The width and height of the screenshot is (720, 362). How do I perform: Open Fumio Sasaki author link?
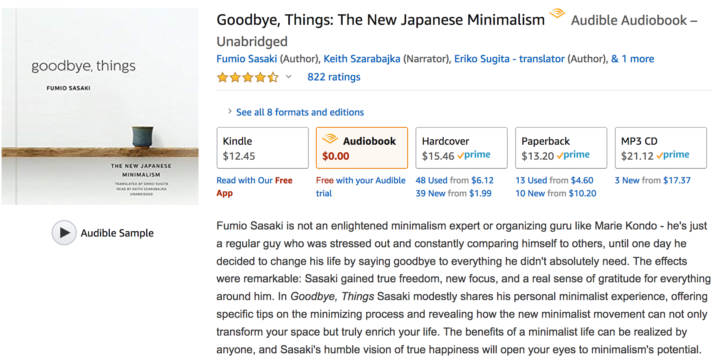click(x=247, y=59)
